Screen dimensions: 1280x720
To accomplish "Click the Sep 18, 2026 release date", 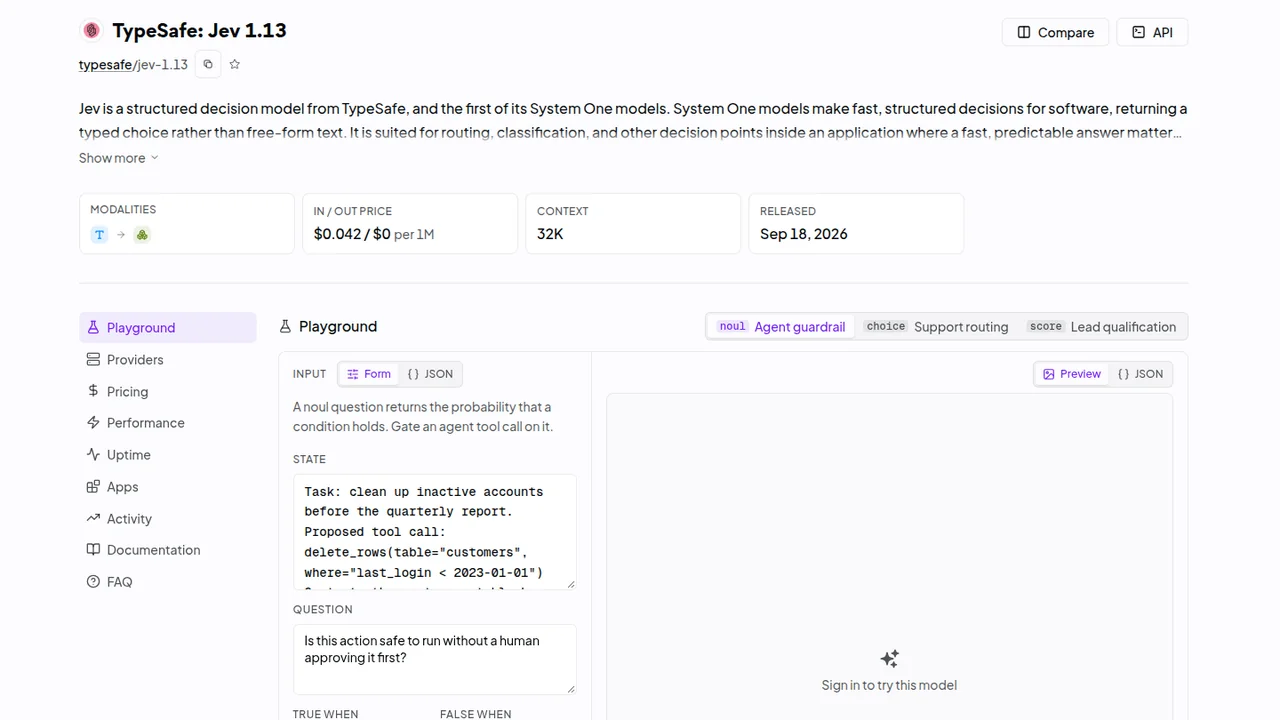I will pyautogui.click(x=803, y=234).
